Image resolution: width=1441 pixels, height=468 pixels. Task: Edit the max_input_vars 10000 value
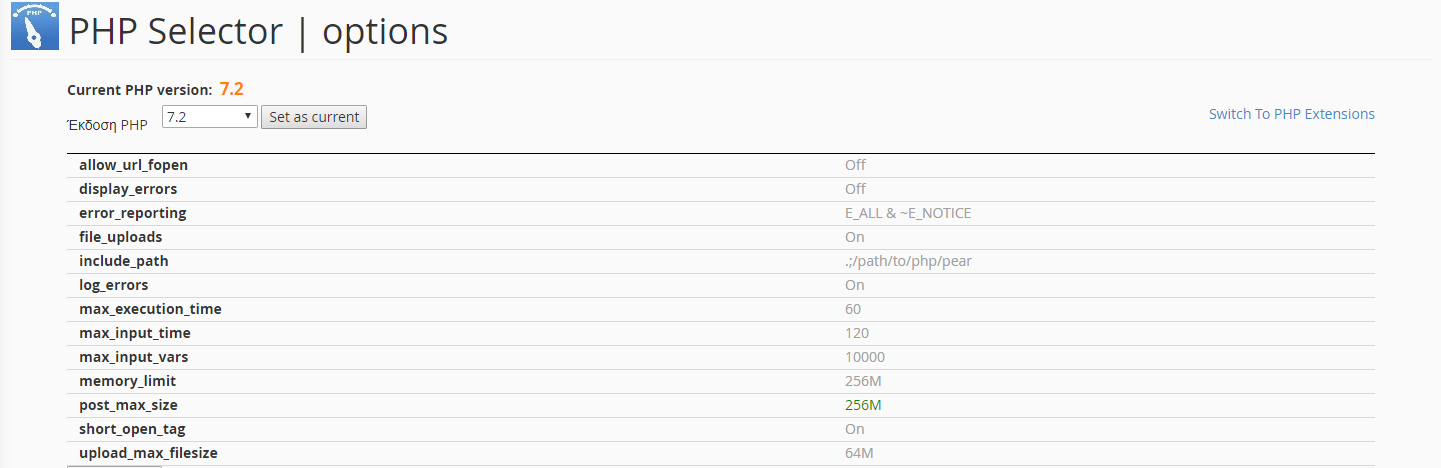[x=864, y=357]
